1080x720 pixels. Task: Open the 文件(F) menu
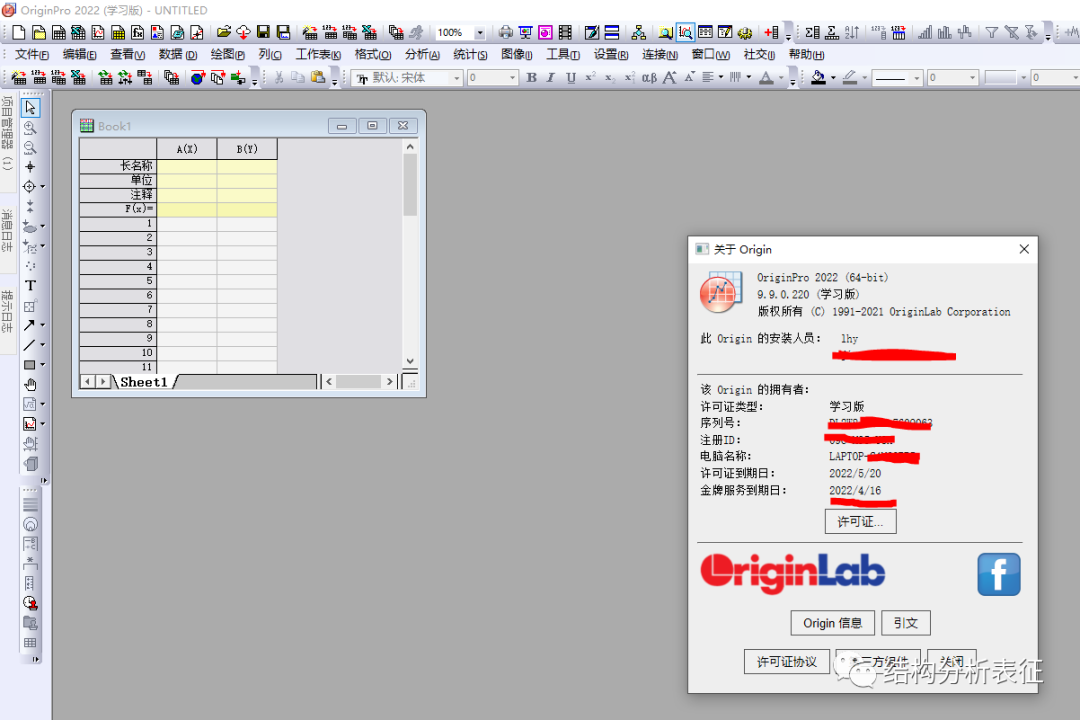pyautogui.click(x=32, y=54)
